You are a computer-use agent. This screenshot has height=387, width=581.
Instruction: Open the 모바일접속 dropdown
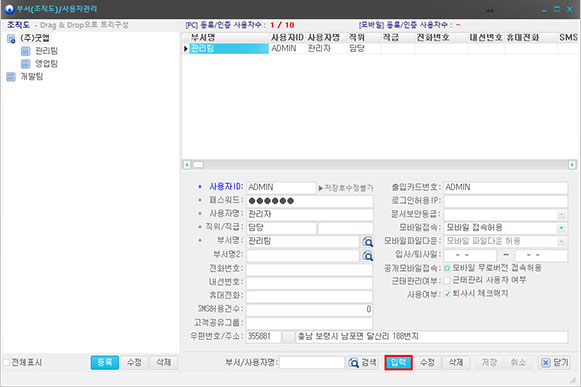pos(562,228)
